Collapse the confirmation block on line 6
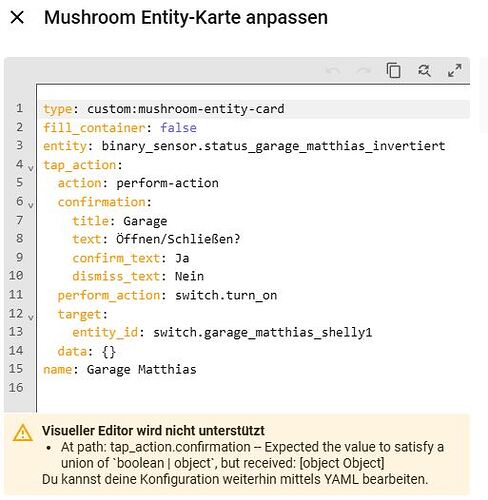Image resolution: width=488 pixels, height=500 pixels. point(30,205)
